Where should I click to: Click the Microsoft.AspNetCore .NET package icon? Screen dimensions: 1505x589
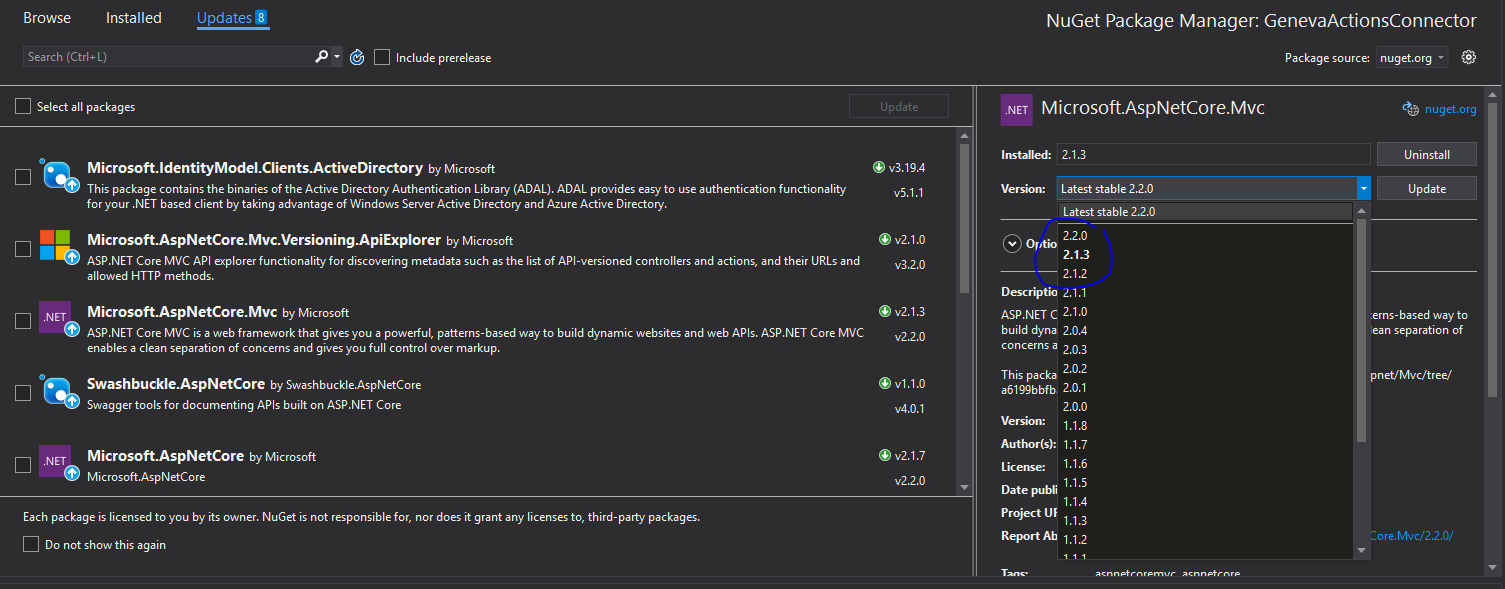[58, 463]
